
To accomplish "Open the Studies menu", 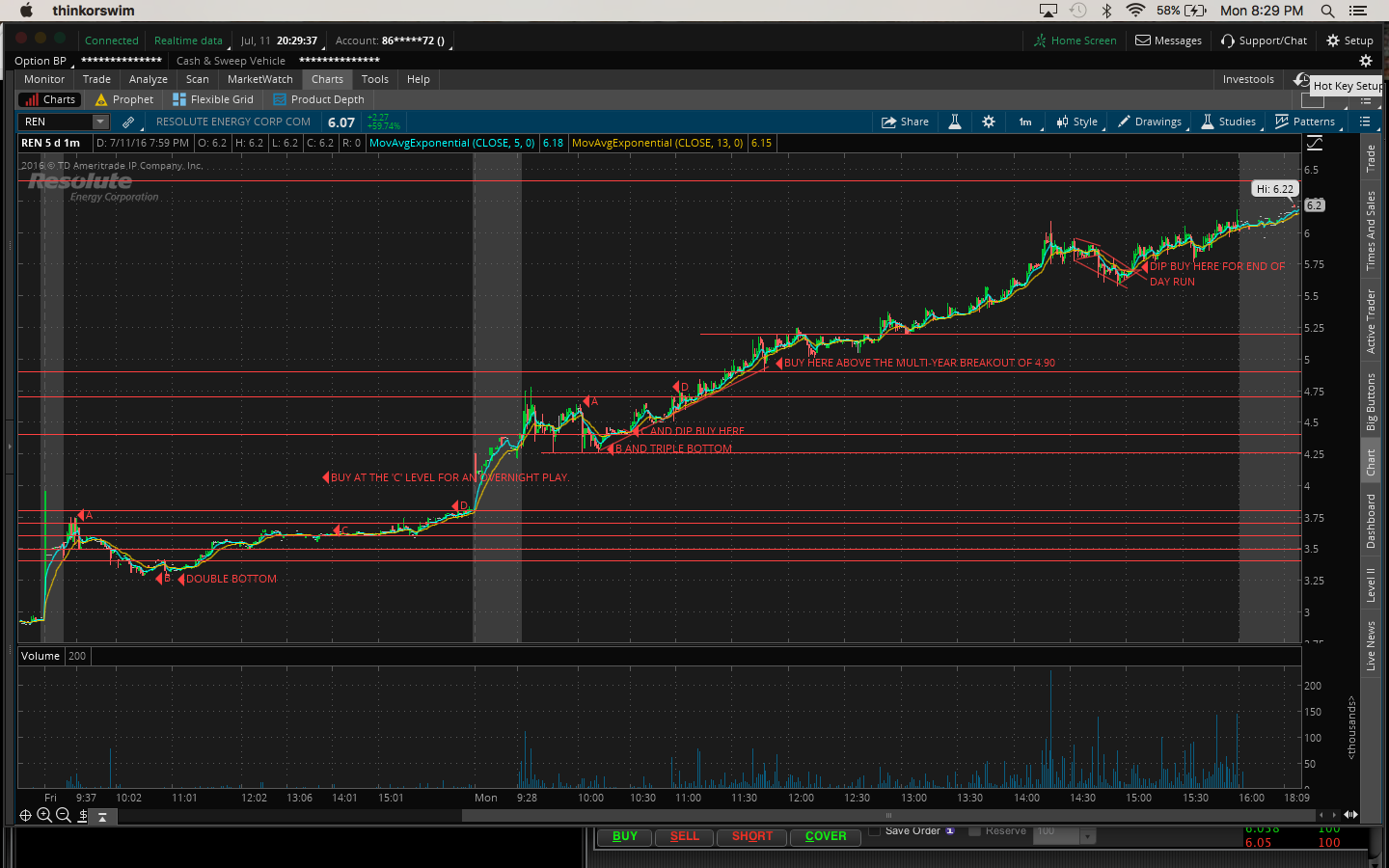I will point(1229,122).
